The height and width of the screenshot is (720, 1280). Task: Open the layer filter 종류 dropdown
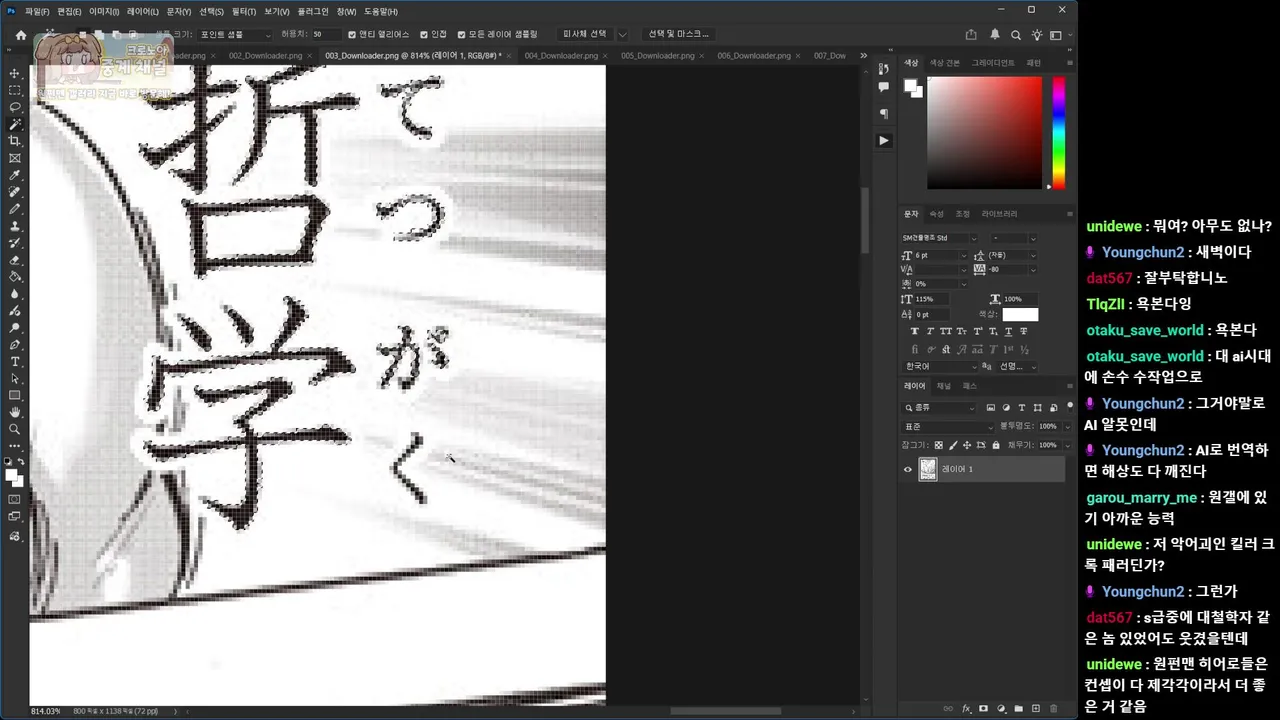point(939,407)
